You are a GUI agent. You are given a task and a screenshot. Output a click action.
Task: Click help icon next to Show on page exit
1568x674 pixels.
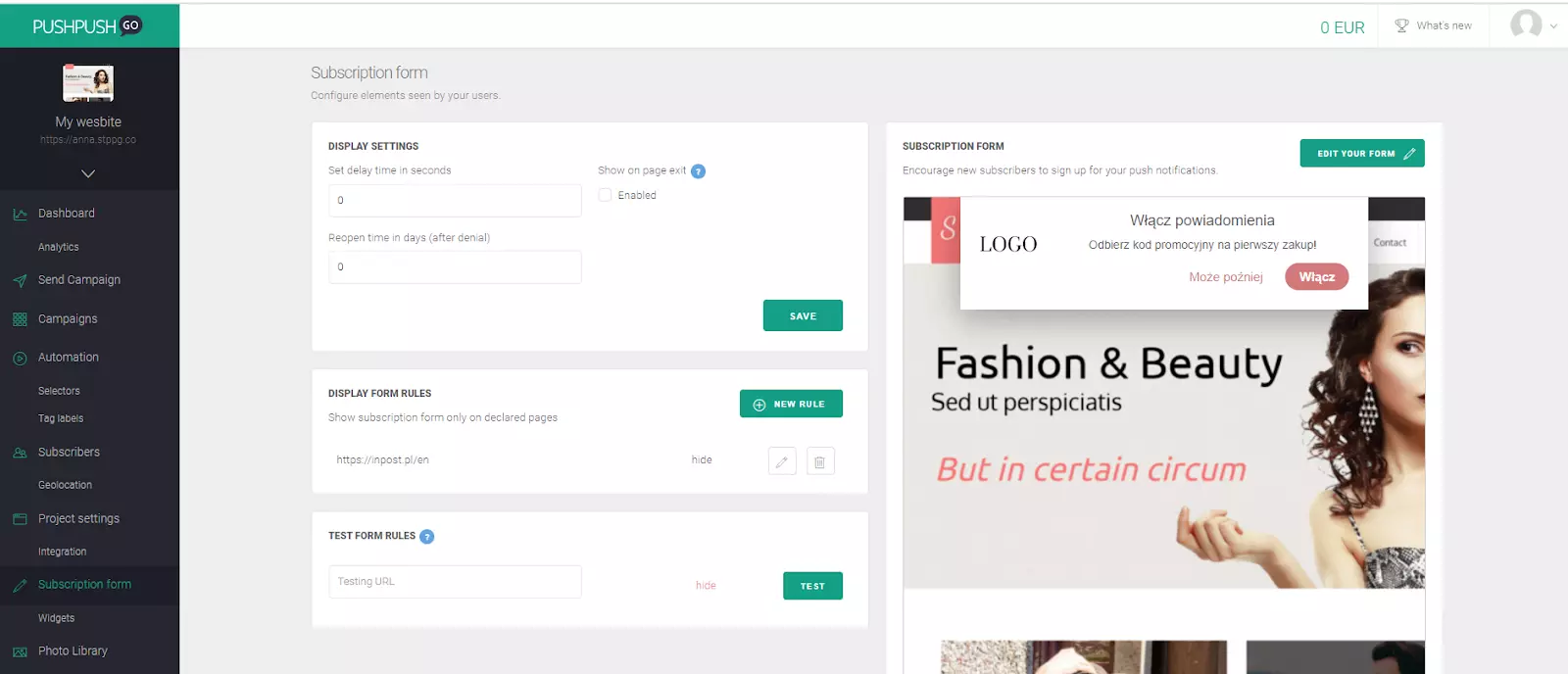[698, 171]
